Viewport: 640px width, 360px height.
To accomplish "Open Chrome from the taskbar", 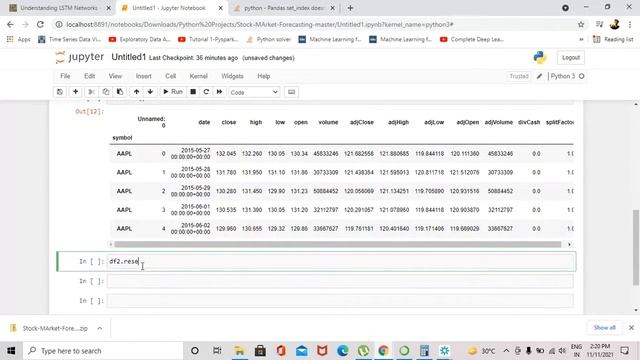I will [x=383, y=351].
